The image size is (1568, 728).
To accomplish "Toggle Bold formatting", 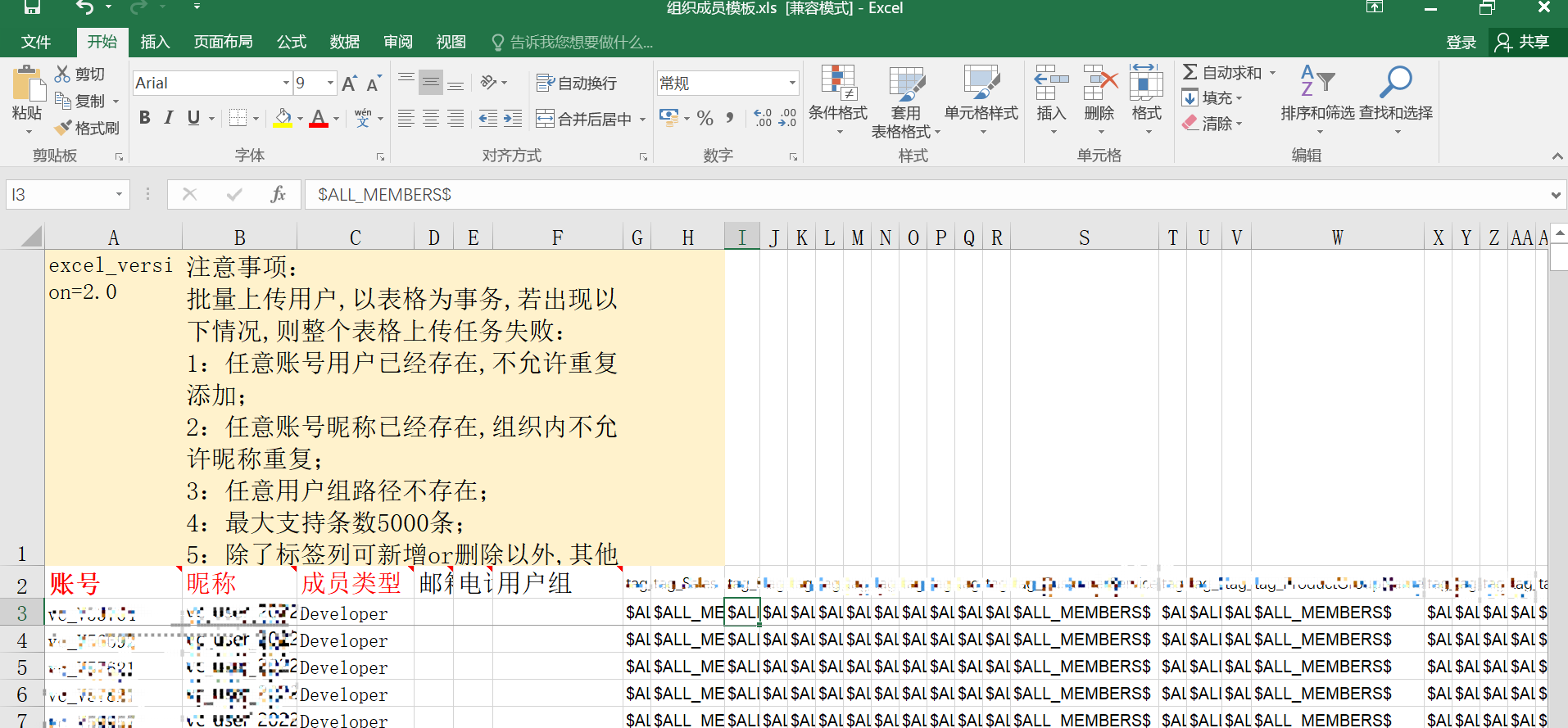I will click(145, 118).
